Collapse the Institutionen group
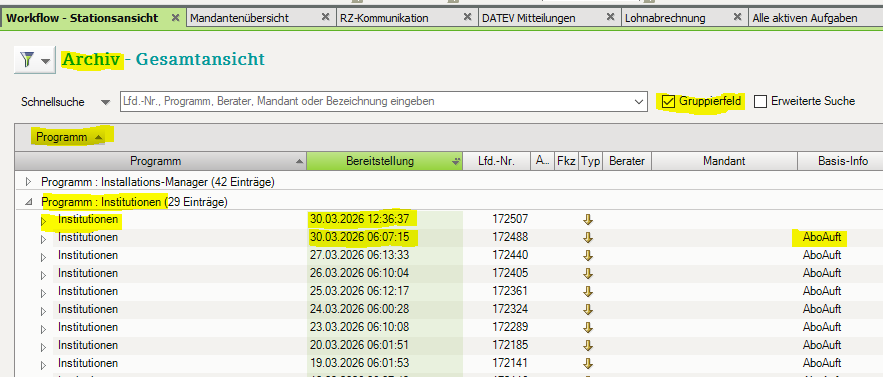This screenshot has height=377, width=883. click(x=29, y=202)
